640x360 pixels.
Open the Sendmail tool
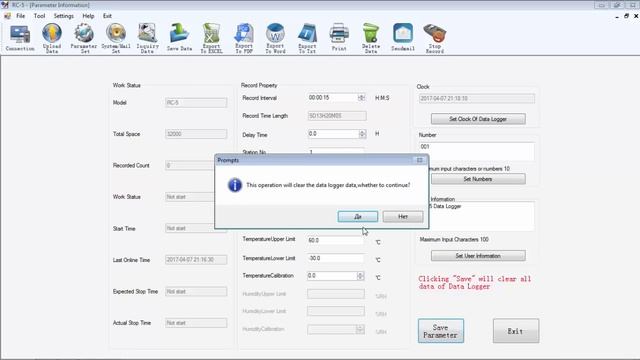(x=403, y=38)
